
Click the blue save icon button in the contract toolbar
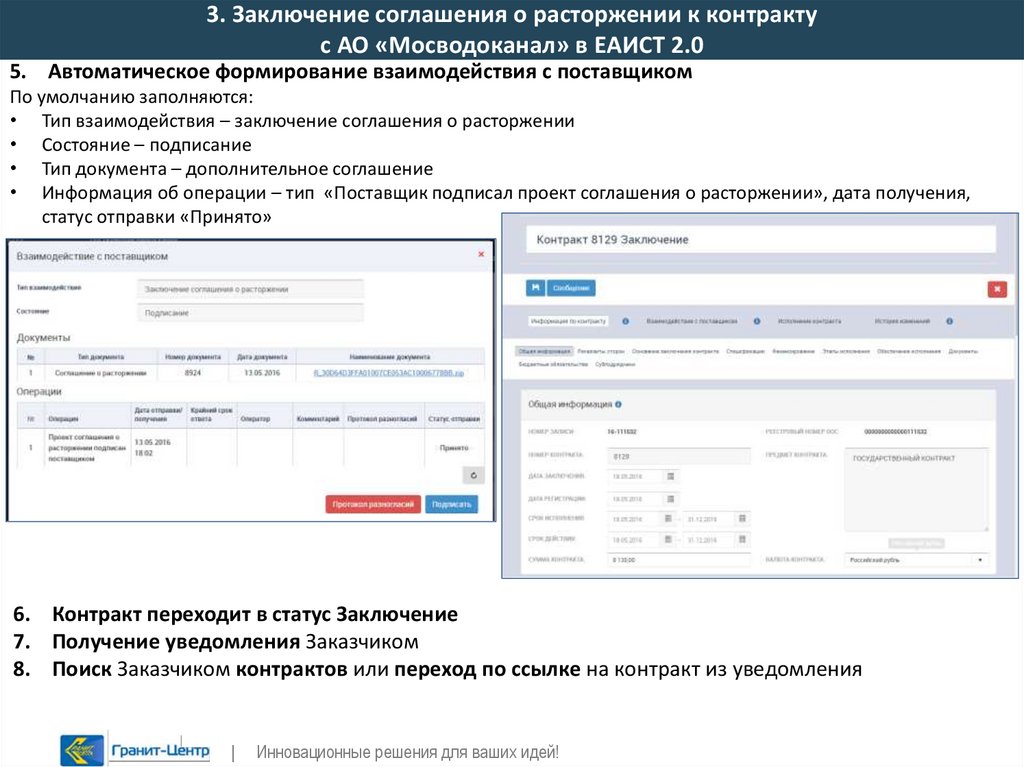click(x=536, y=287)
